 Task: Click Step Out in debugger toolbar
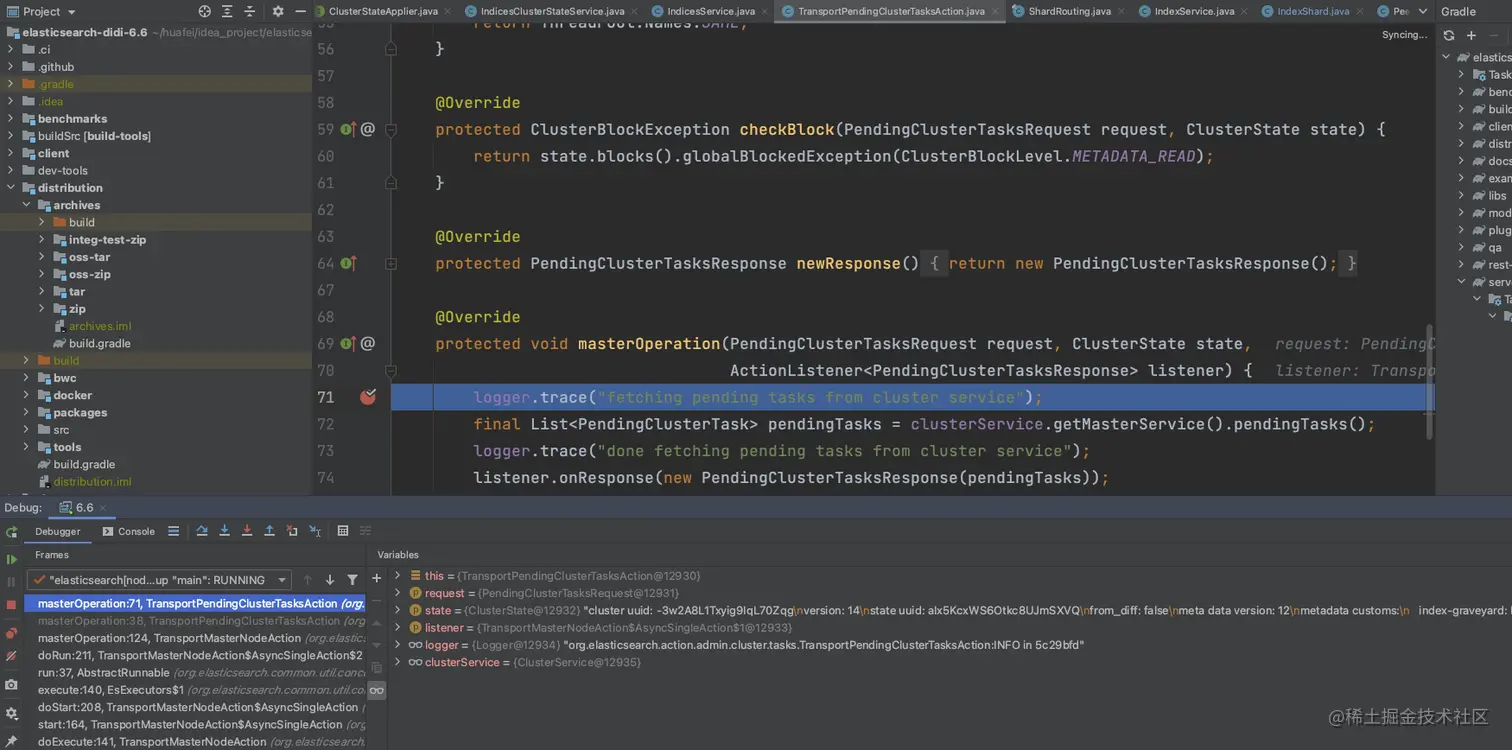pyautogui.click(x=269, y=531)
